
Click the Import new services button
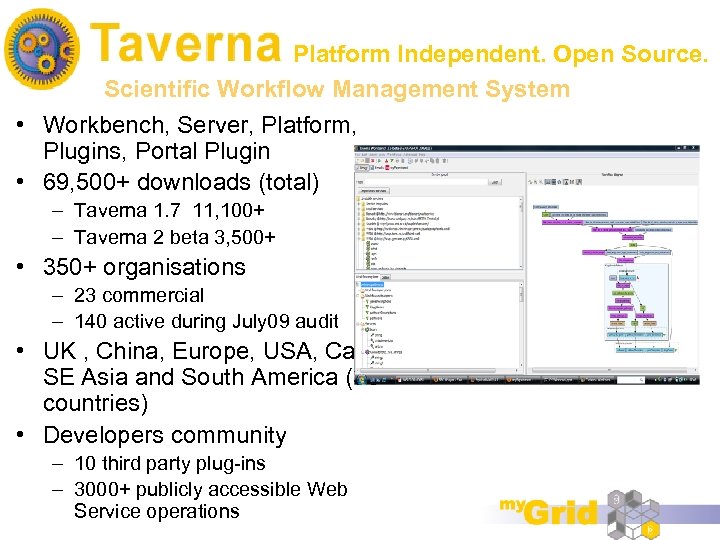click(x=374, y=191)
